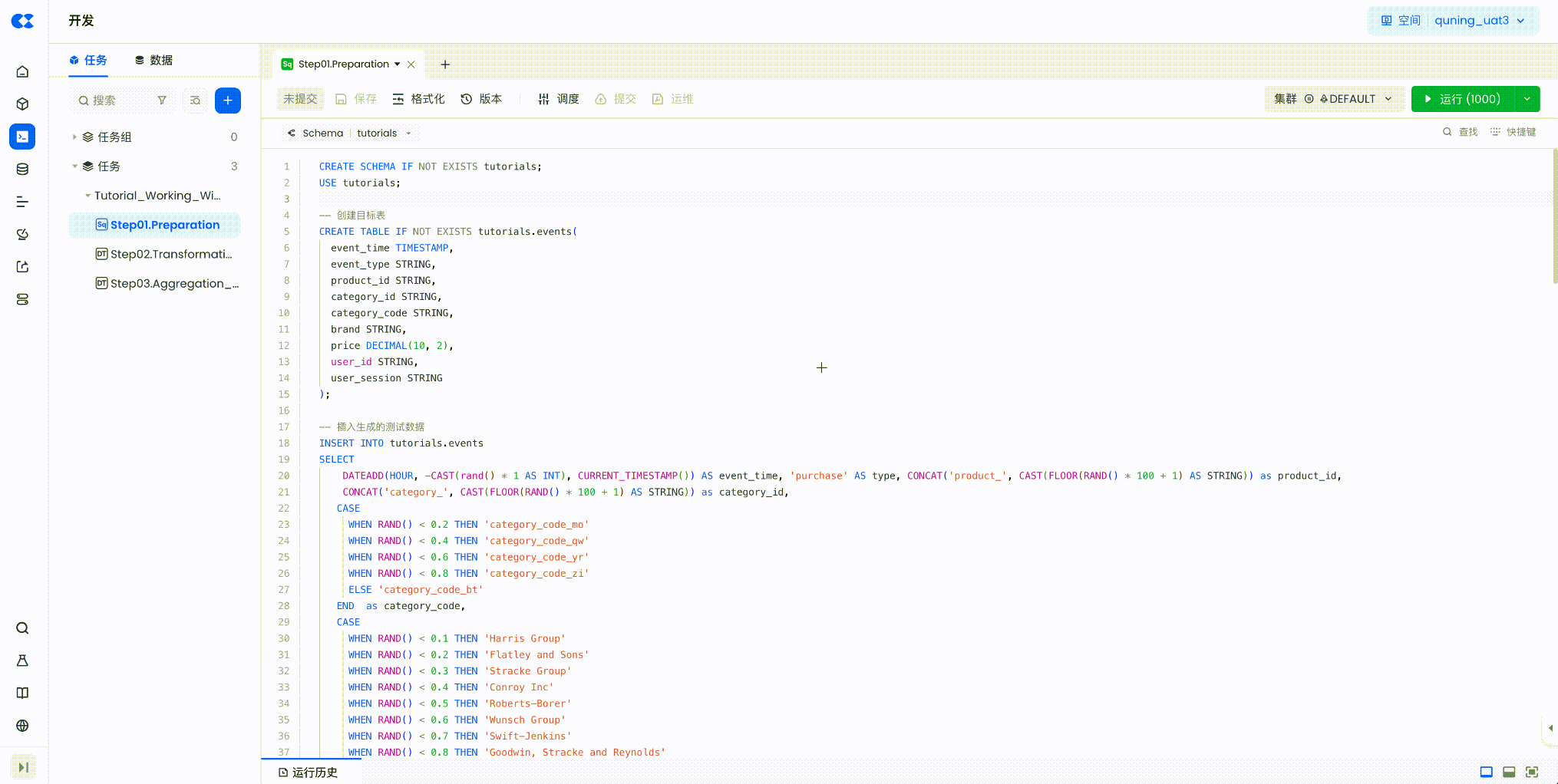Click the fullscreen layout icon
Image resolution: width=1558 pixels, height=784 pixels.
[x=1532, y=772]
